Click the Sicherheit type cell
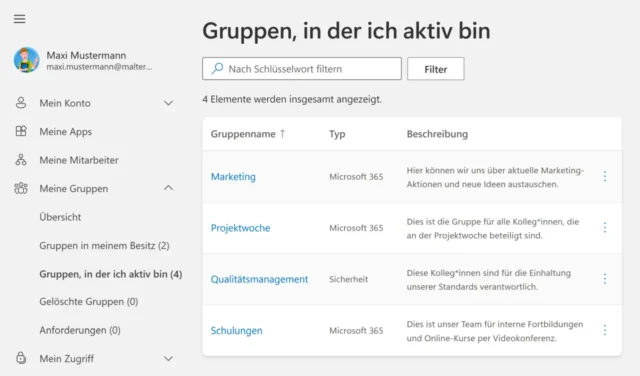The width and height of the screenshot is (640, 376). coord(349,279)
